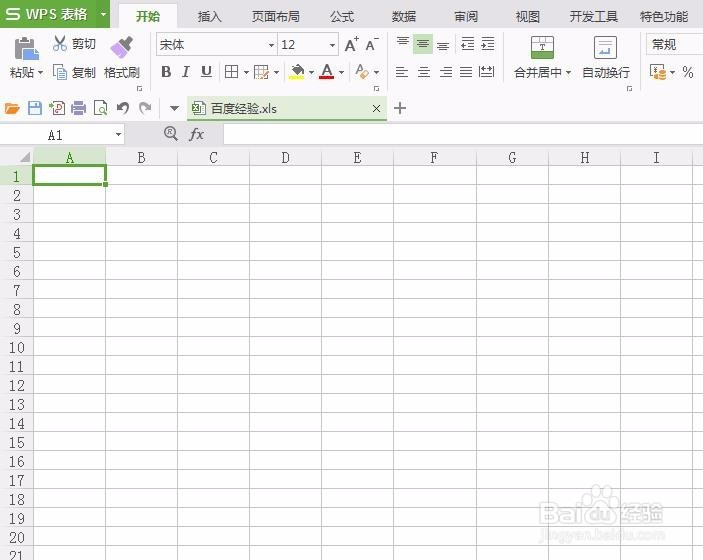The image size is (703, 560).
Task: Click the currency format icon
Action: point(658,72)
